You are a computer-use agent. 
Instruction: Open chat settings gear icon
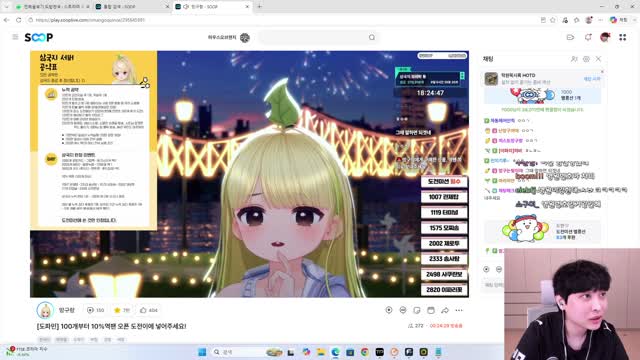tap(586, 59)
